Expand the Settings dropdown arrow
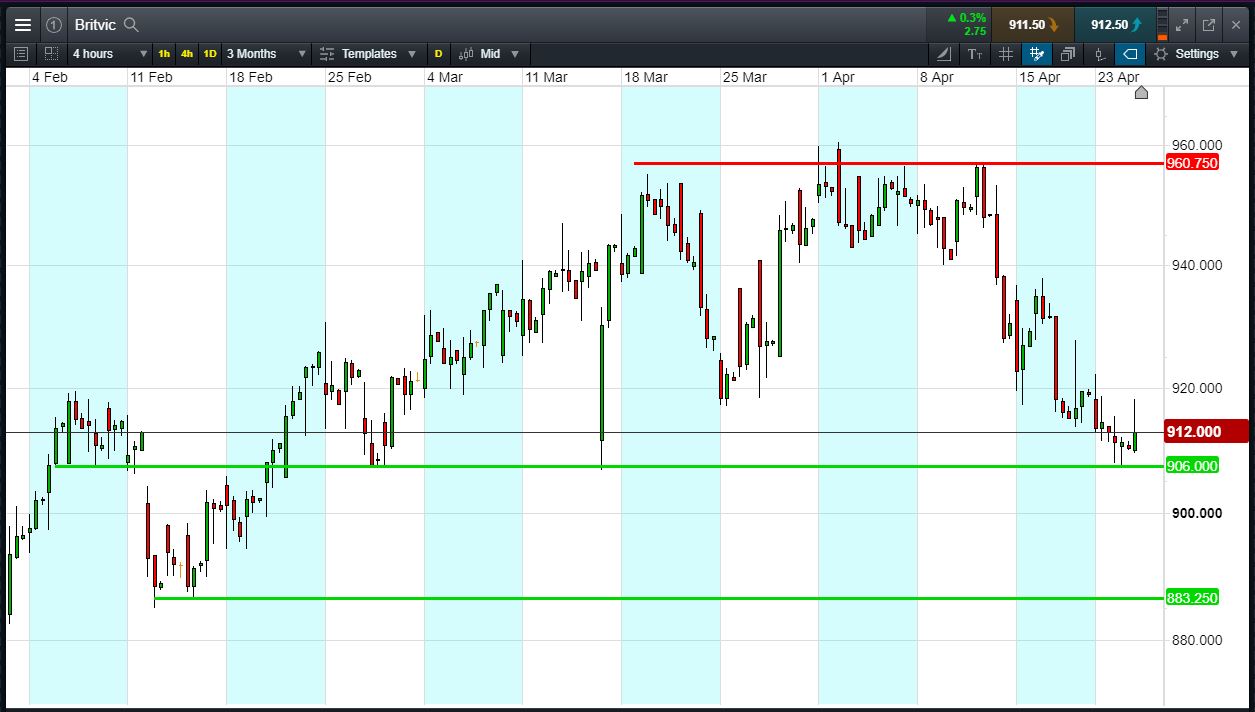 [x=1236, y=54]
